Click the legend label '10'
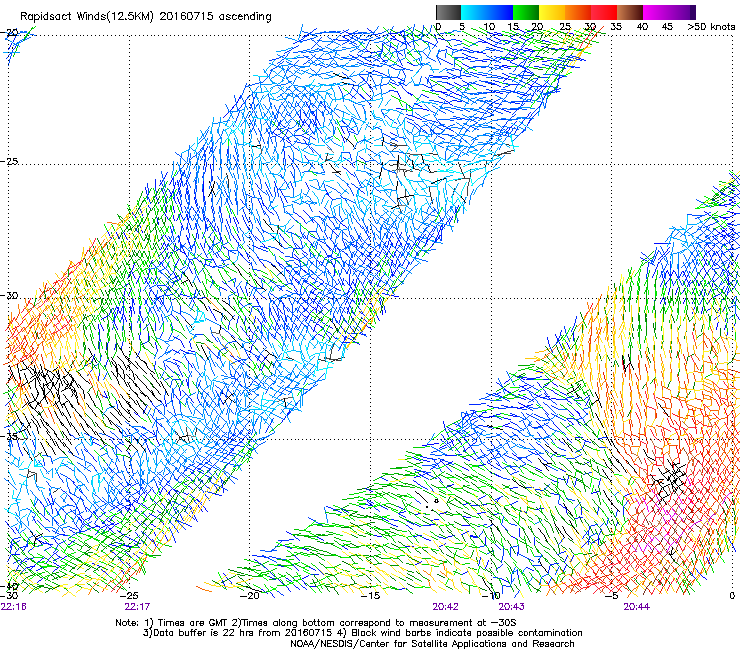Viewport: 740px width, 650px height. point(489,27)
